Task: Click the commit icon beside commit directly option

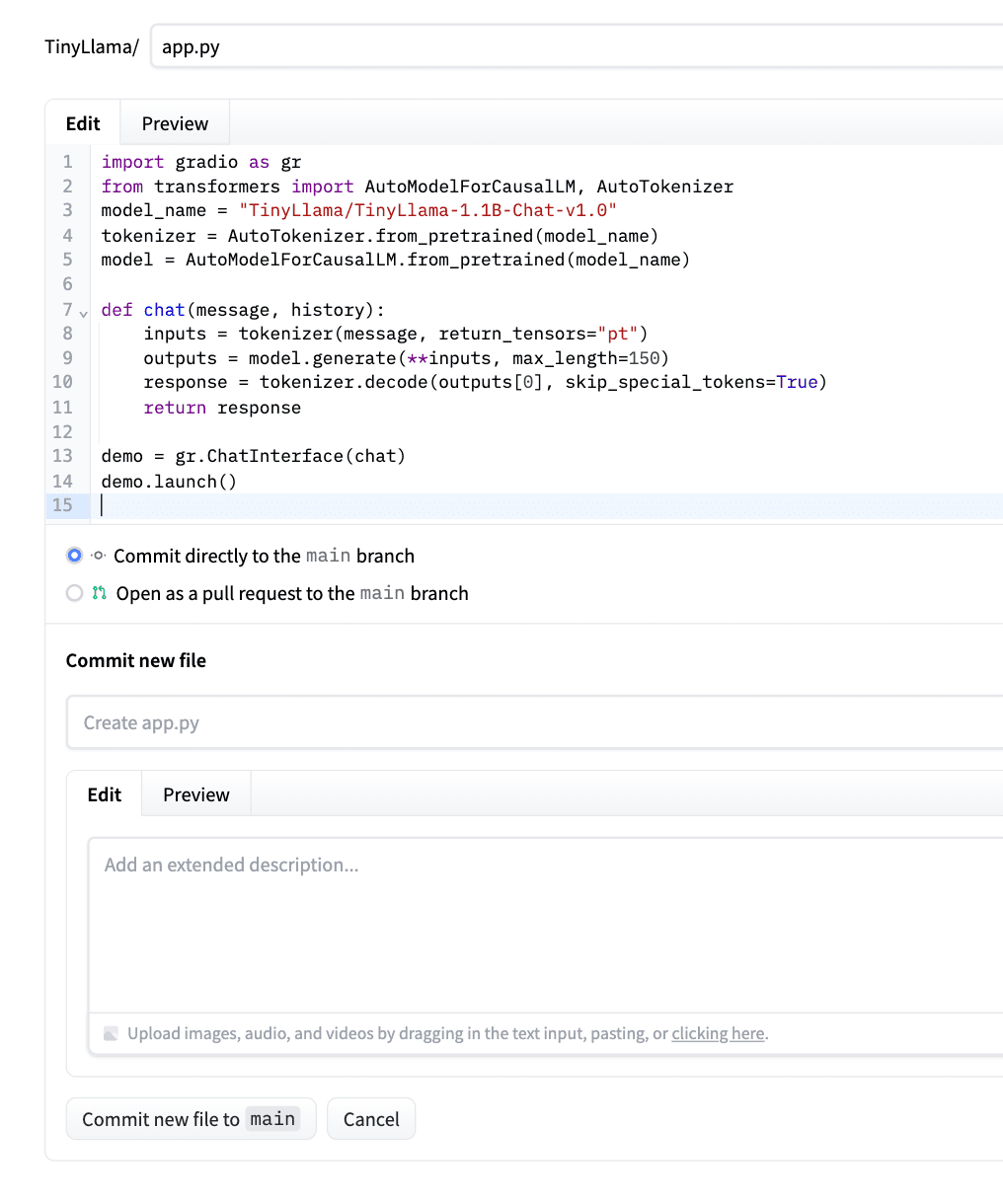Action: [x=97, y=555]
